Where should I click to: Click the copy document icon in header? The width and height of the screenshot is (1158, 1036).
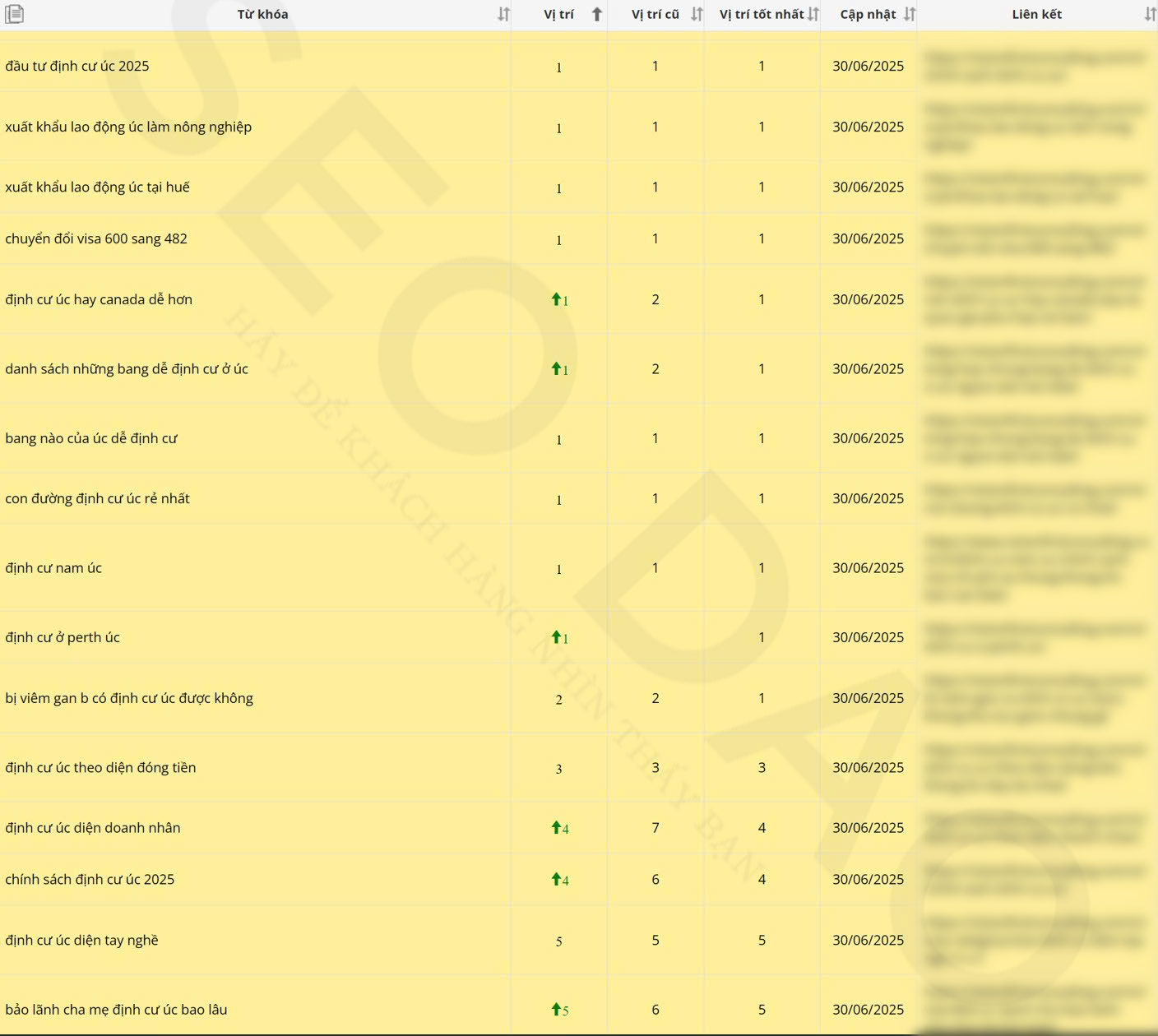pyautogui.click(x=14, y=14)
